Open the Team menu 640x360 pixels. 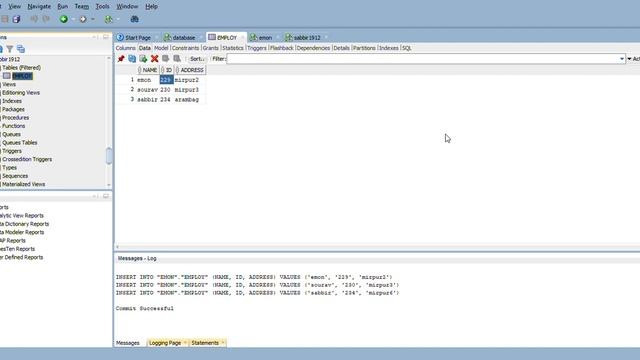point(82,7)
